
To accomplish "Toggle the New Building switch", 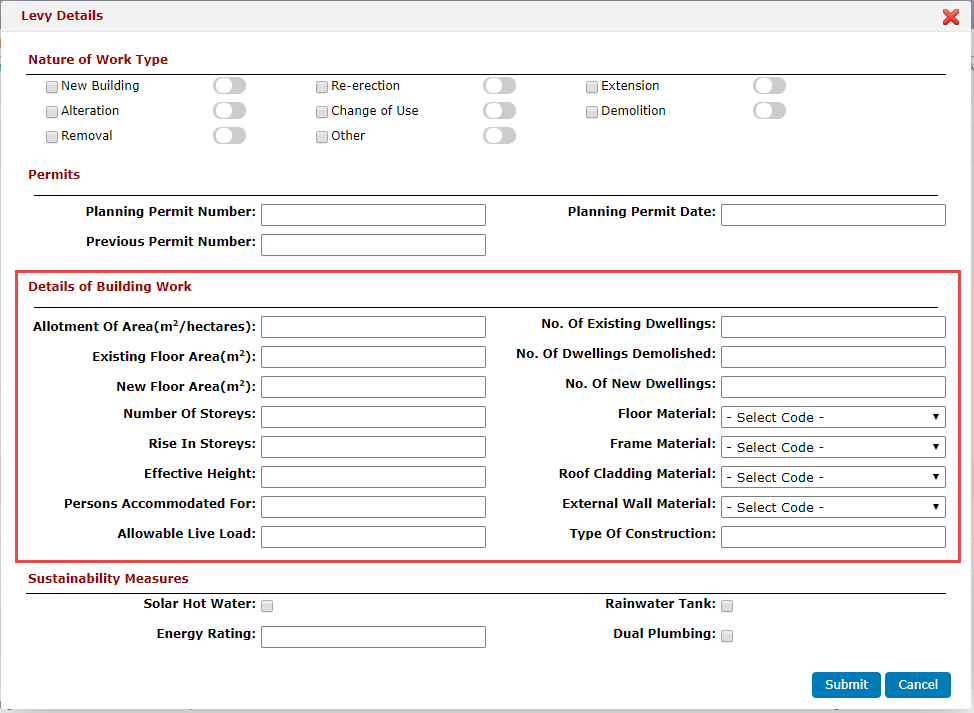I will click(x=230, y=86).
